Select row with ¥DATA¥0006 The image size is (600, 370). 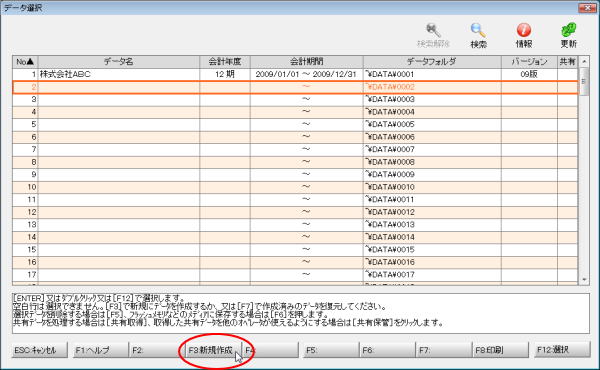tap(295, 137)
